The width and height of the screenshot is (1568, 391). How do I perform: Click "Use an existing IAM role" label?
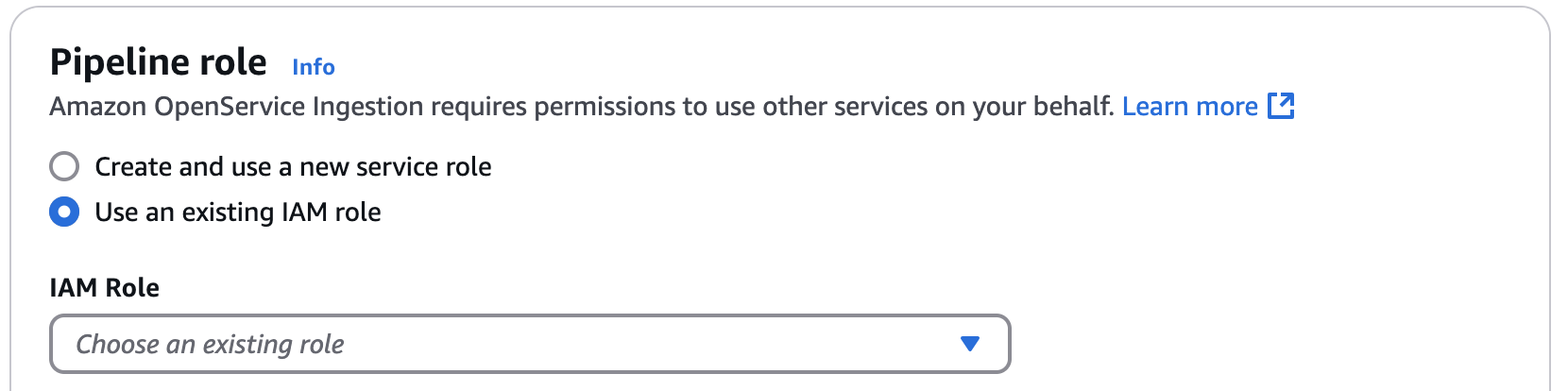pos(238,212)
